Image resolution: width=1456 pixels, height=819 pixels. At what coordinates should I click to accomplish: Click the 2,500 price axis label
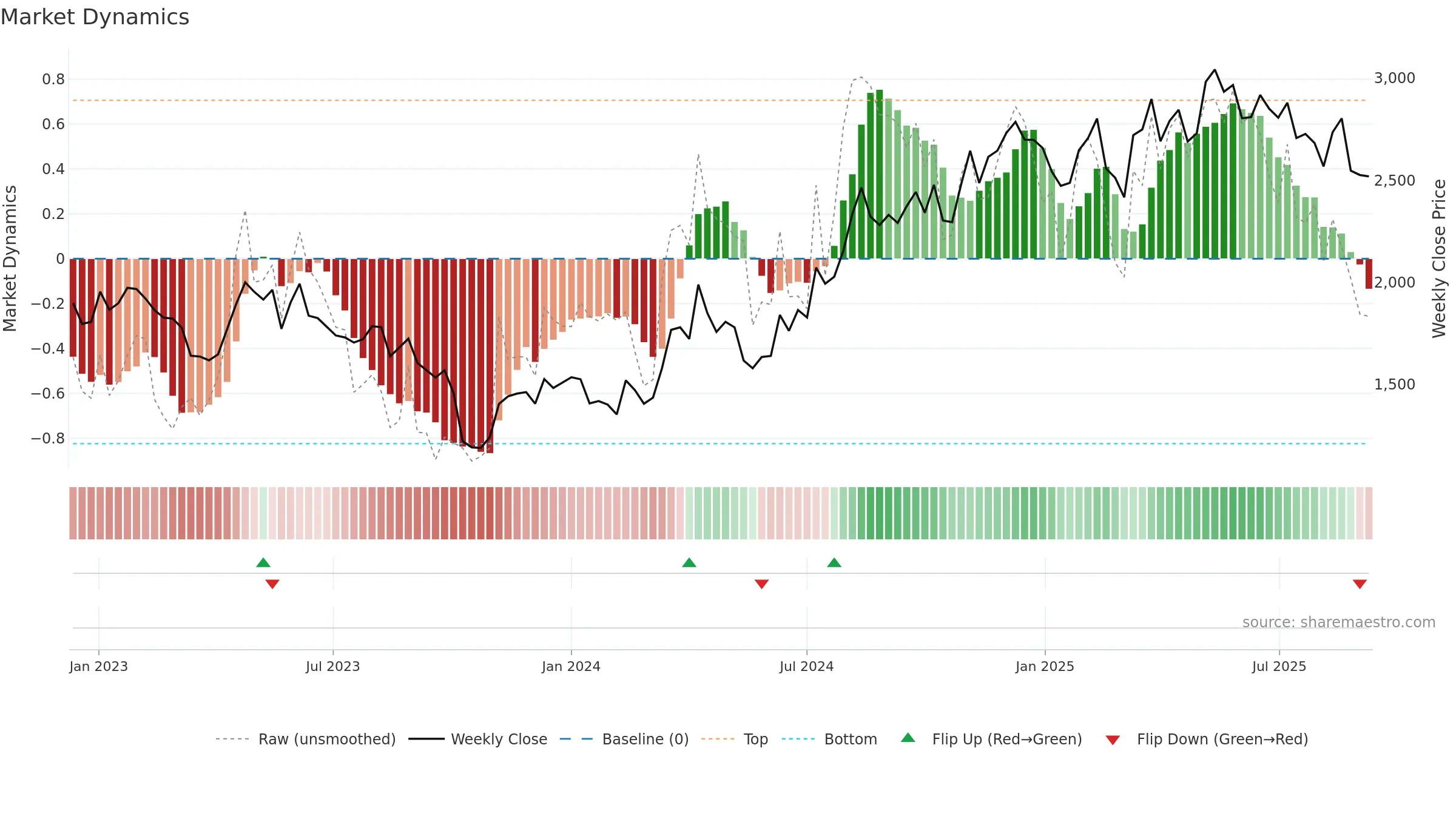(x=1395, y=180)
